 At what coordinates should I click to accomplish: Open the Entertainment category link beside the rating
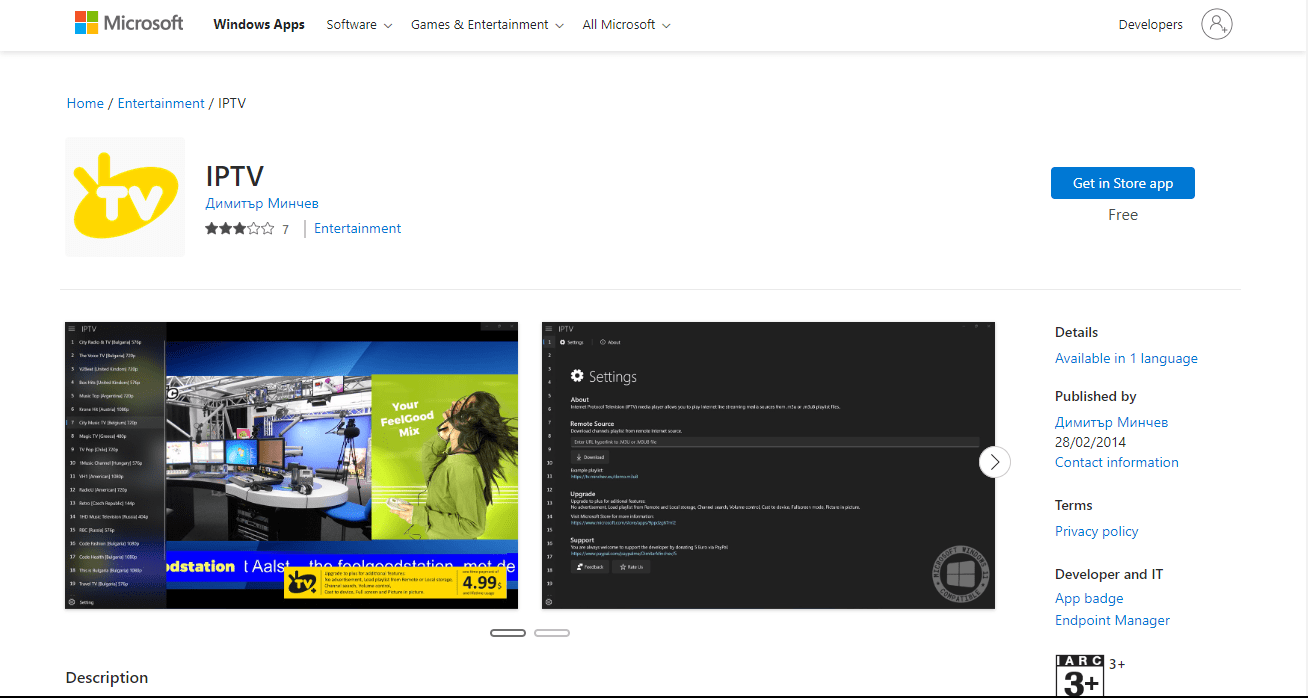click(357, 228)
